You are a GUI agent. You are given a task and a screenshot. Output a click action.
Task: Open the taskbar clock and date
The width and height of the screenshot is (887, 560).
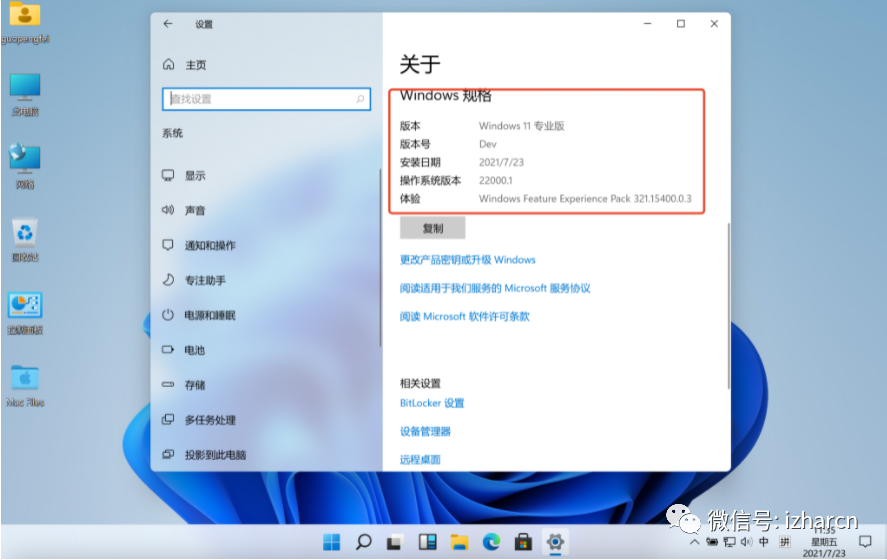(x=824, y=542)
